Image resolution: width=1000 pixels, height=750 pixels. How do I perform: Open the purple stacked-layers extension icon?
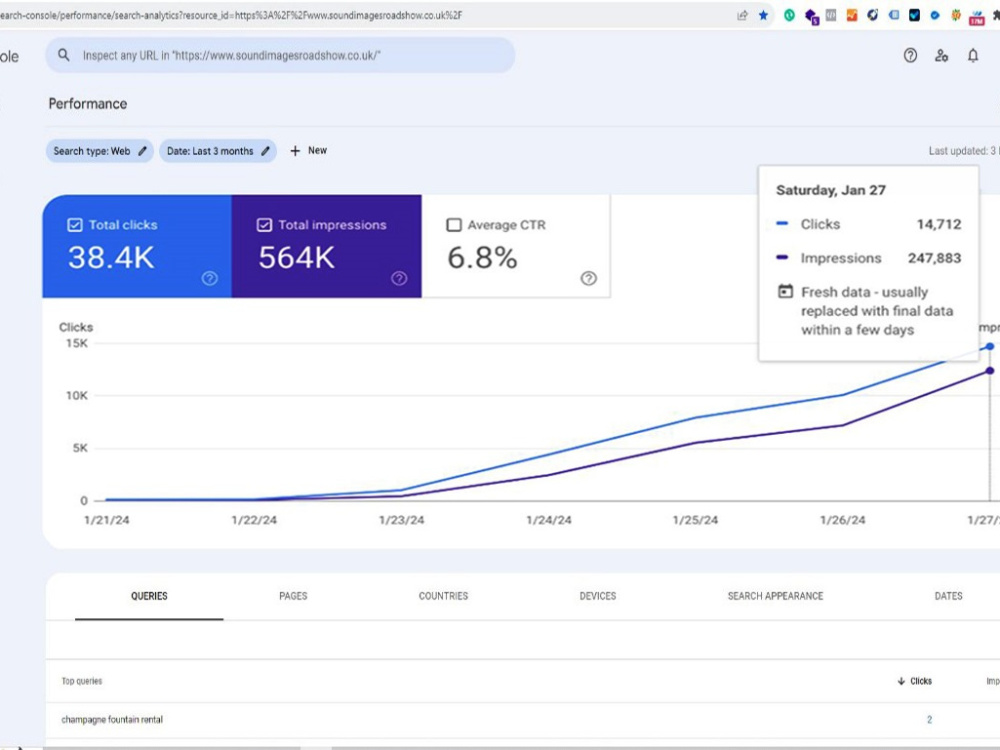[811, 17]
